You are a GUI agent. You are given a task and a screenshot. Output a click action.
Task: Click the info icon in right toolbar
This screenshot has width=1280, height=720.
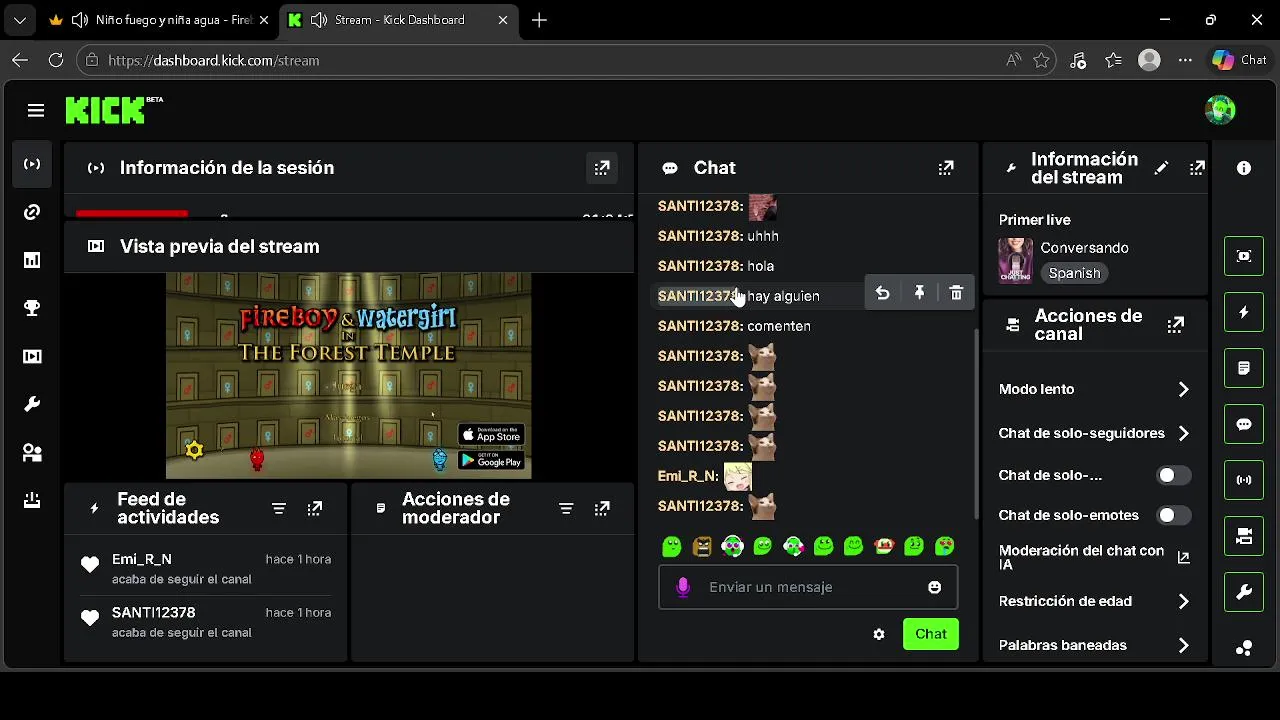click(1244, 168)
